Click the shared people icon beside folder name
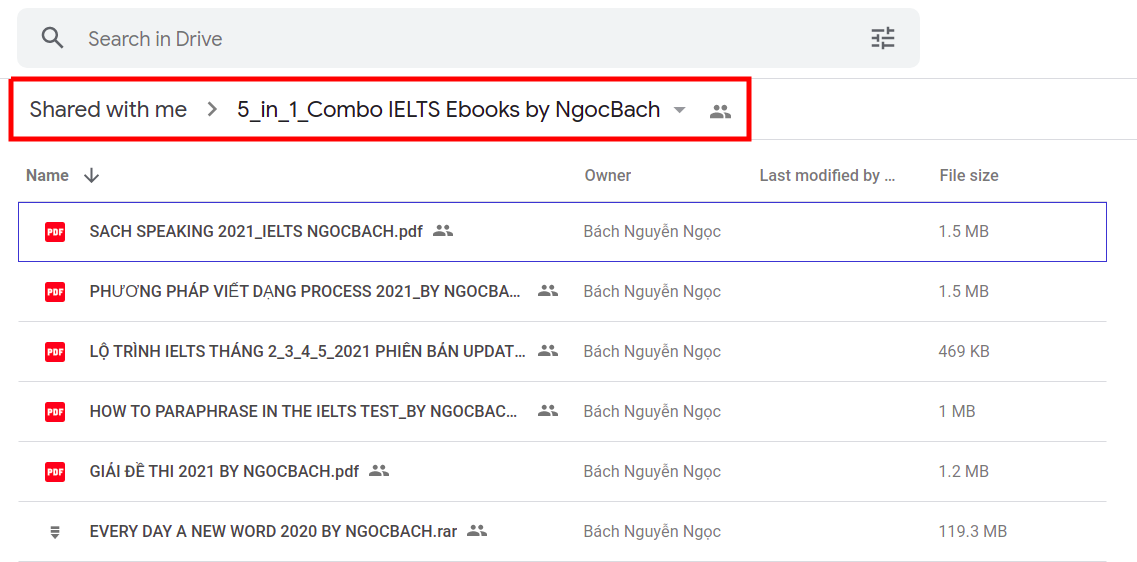This screenshot has width=1137, height=562. 720,111
